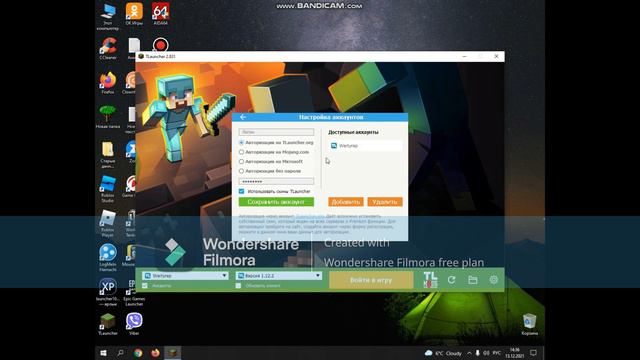Image resolution: width=640 pixels, height=360 pixels.
Task: Select authorization without password radio button
Action: (241, 171)
